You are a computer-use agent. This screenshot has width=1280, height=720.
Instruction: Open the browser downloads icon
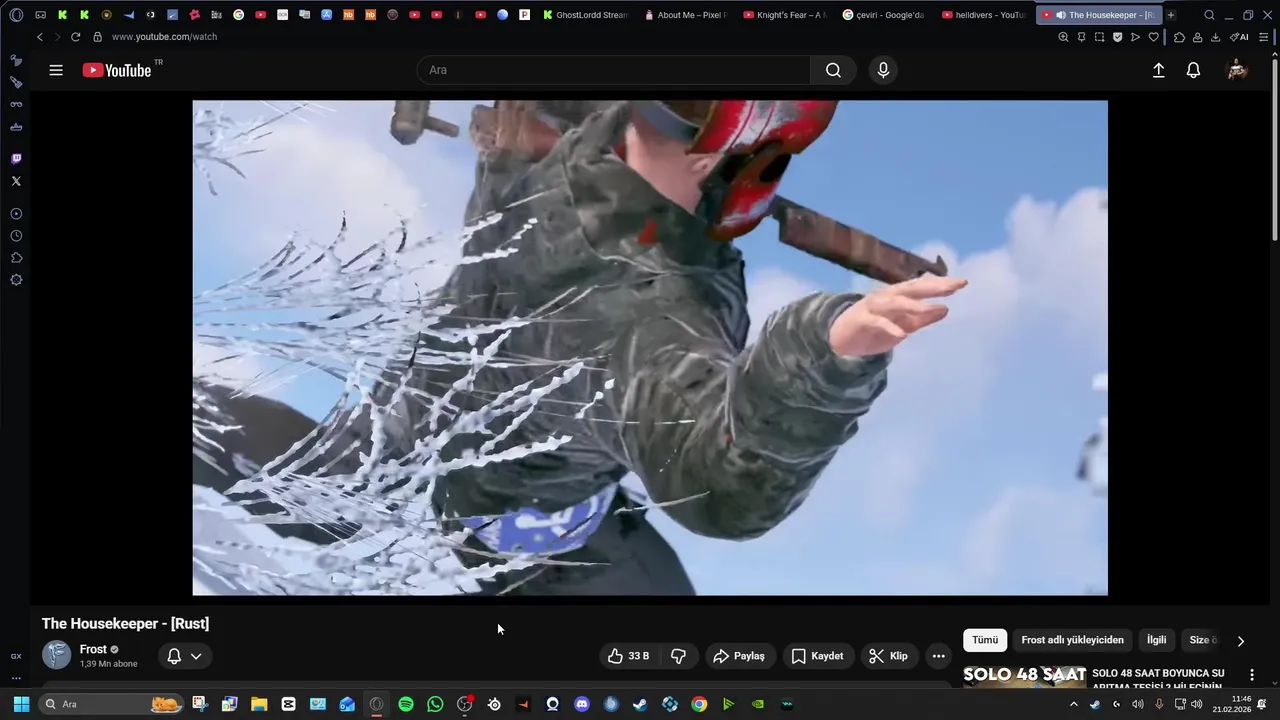[x=1215, y=37]
